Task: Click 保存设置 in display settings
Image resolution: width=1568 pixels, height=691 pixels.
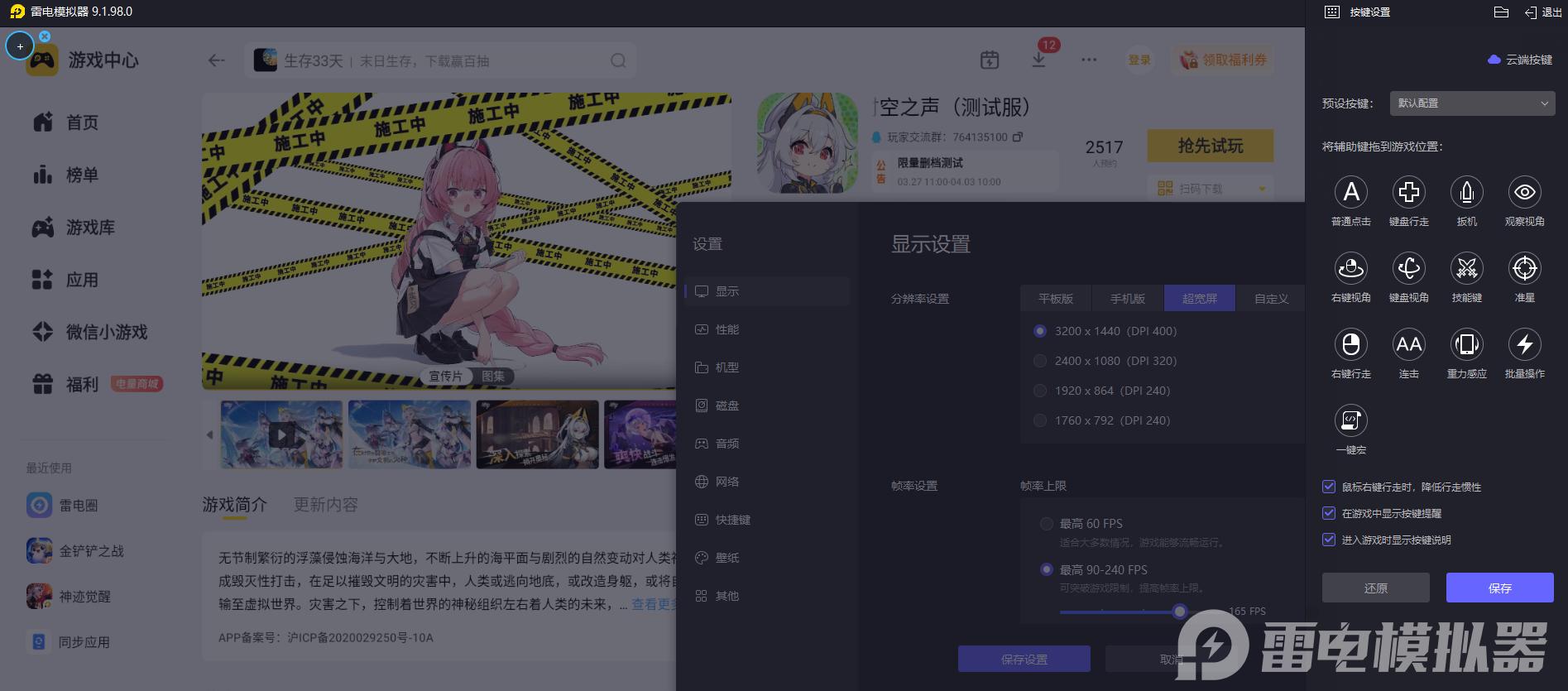Action: (x=1024, y=659)
